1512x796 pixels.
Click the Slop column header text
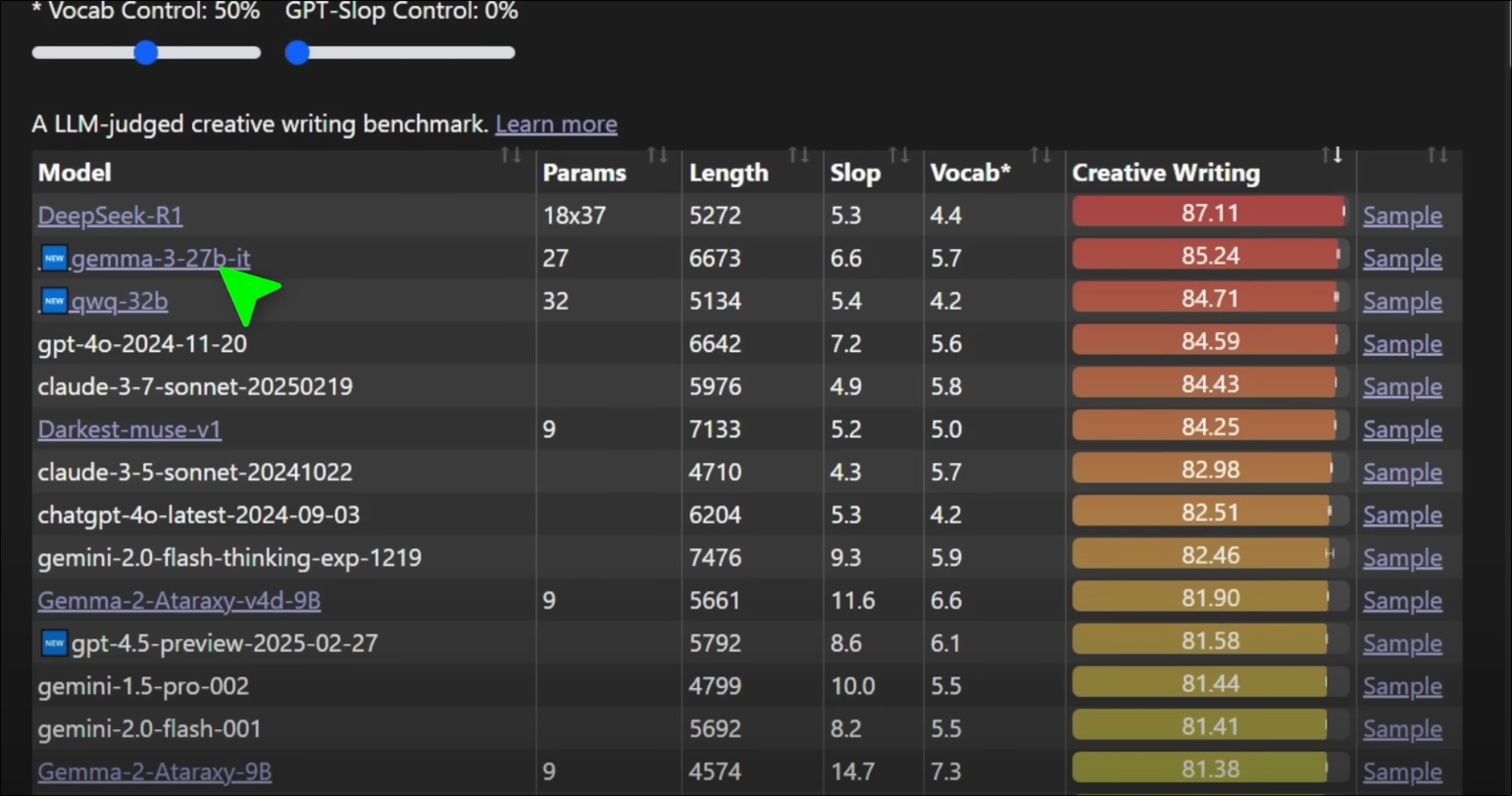tap(855, 173)
